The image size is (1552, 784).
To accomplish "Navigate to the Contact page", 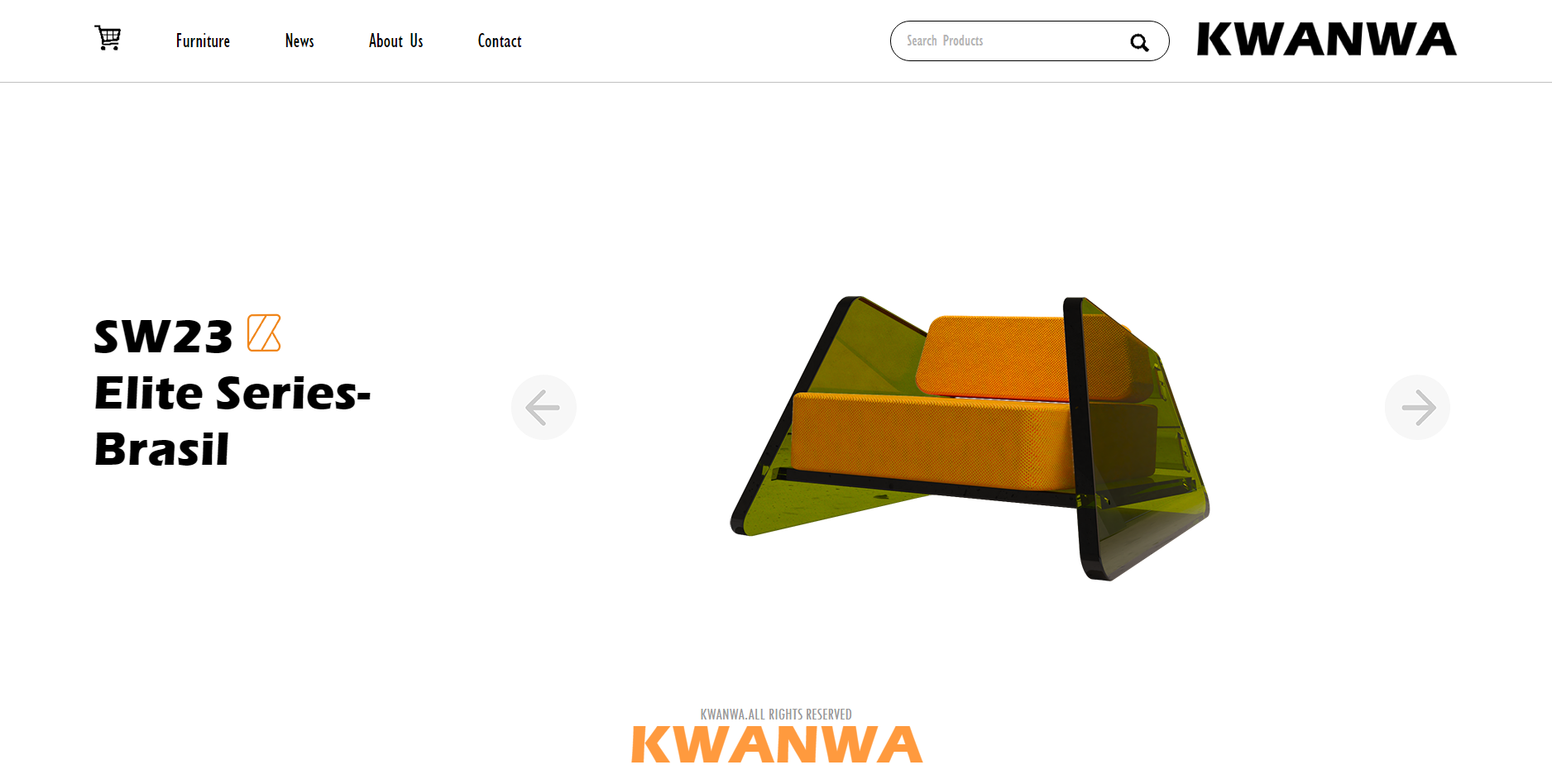I will 500,41.
